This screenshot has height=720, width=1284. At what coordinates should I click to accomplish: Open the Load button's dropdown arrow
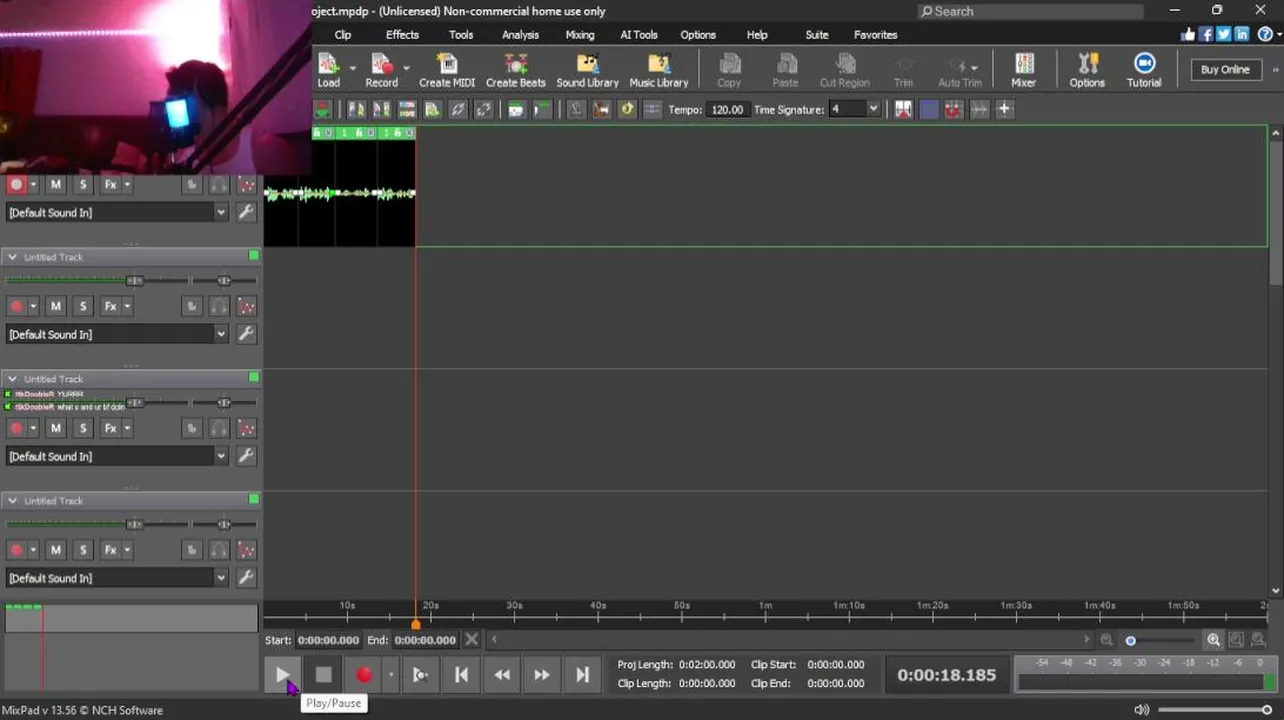352,68
